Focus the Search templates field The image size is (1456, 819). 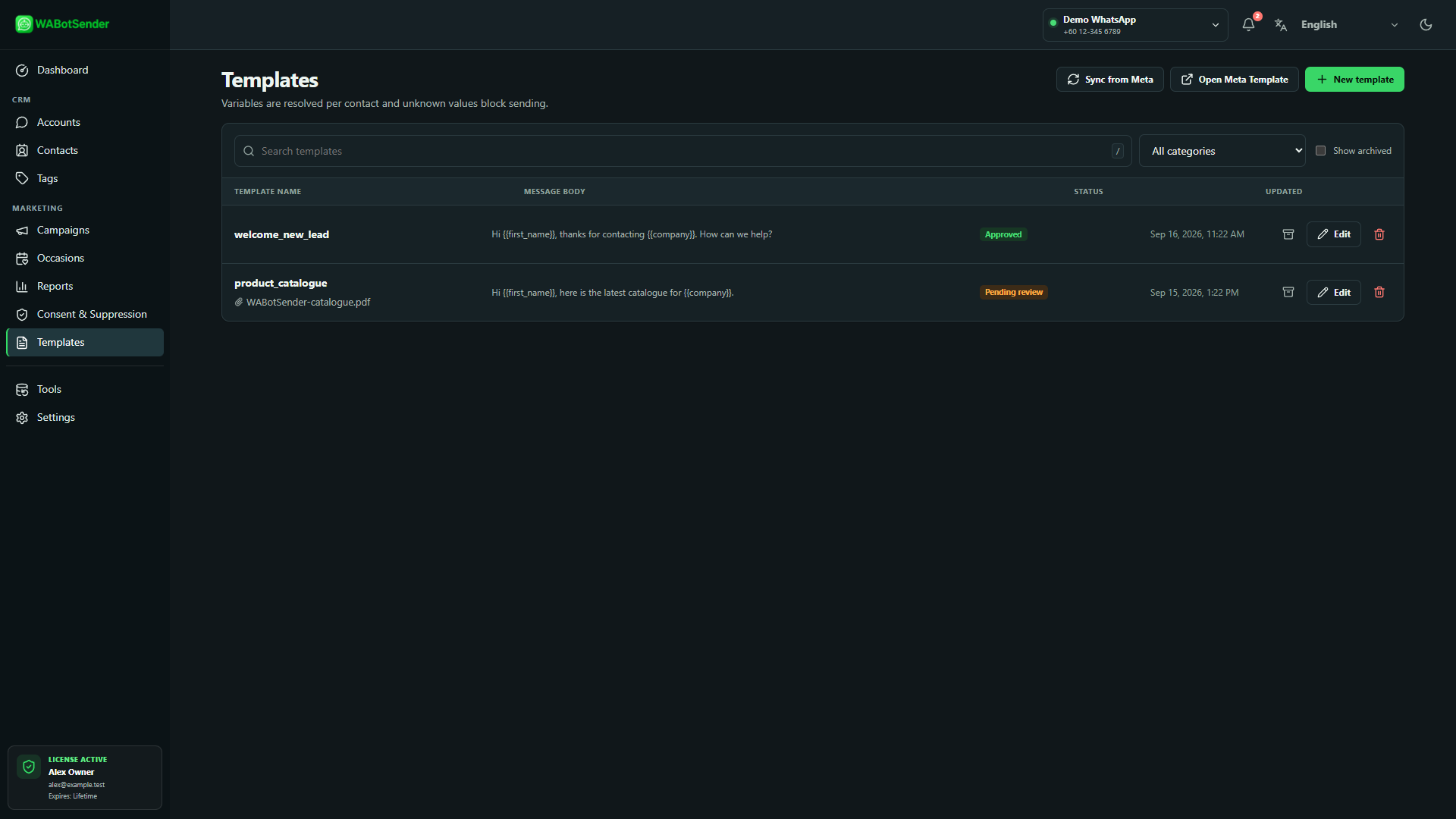pos(682,151)
